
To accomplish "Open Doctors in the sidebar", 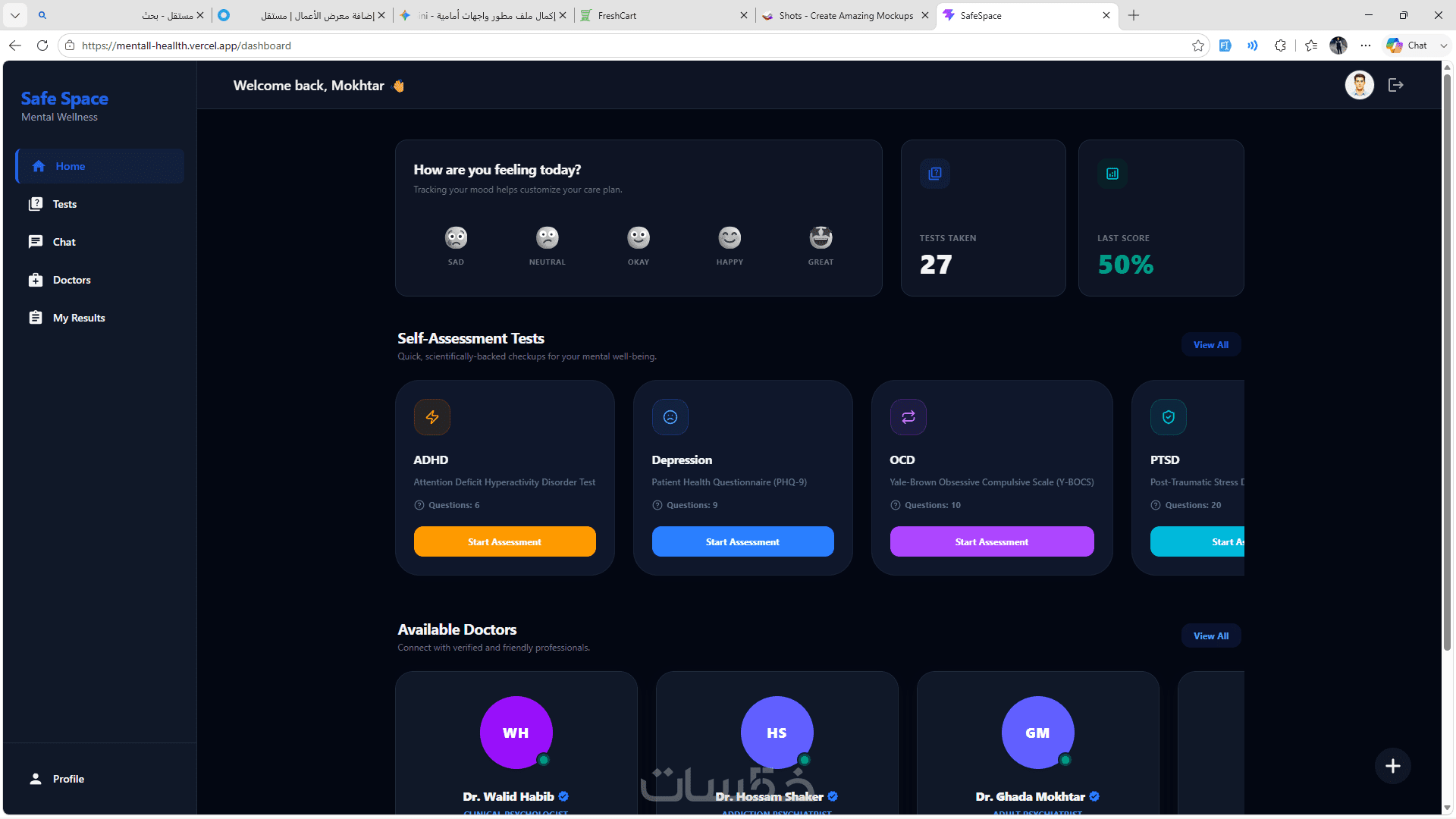I will pos(99,280).
